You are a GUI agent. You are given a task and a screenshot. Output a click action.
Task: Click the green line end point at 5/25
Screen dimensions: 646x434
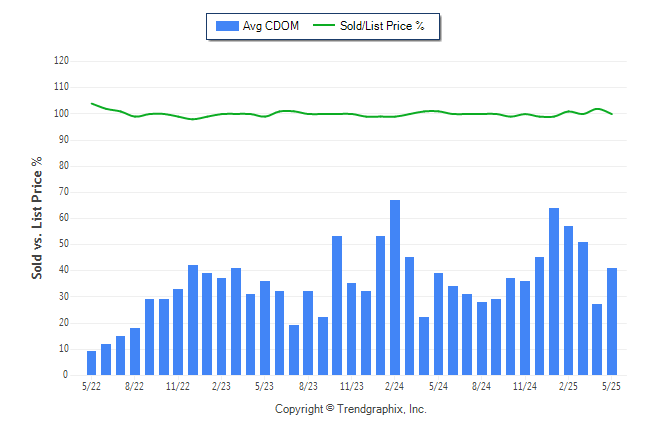point(612,114)
